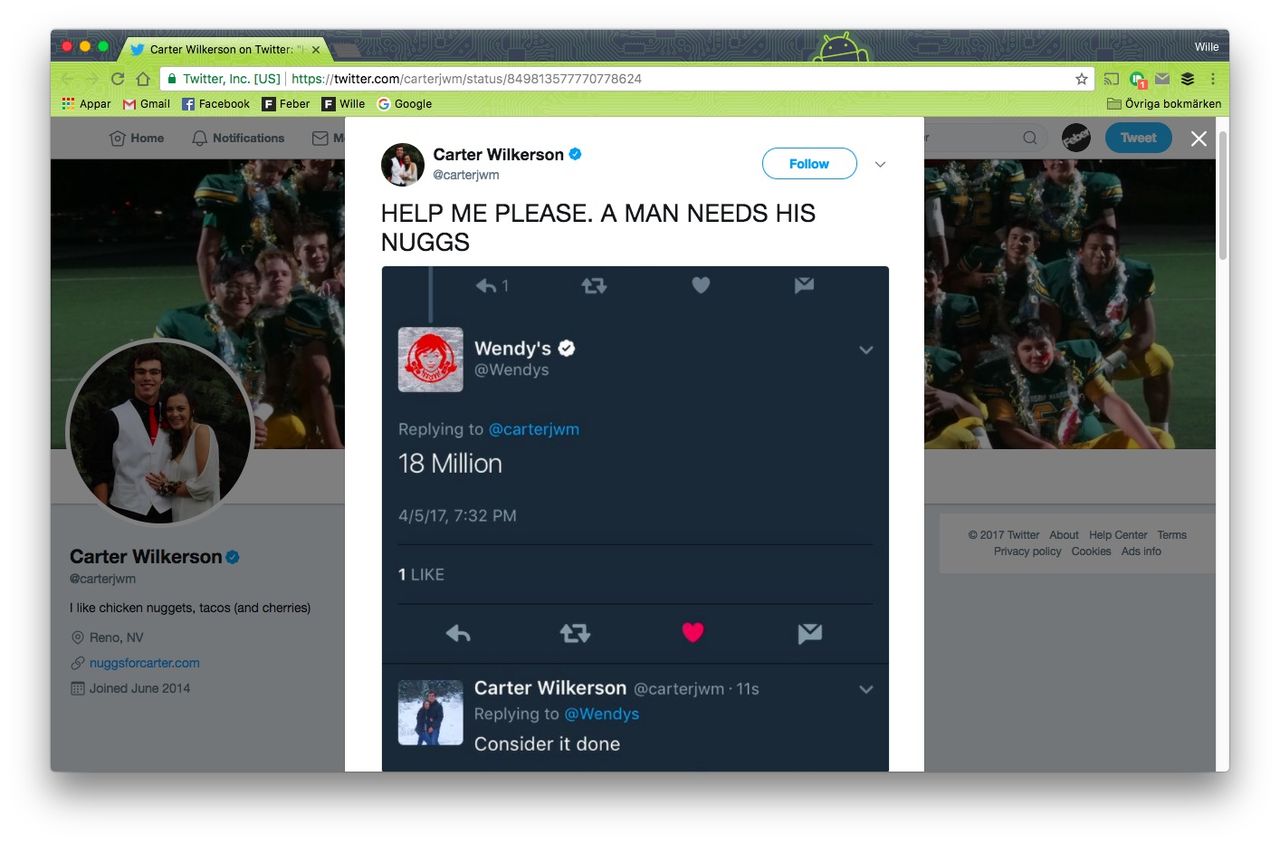
Task: Click the gray heart above Wendy's tweet
Action: click(701, 286)
